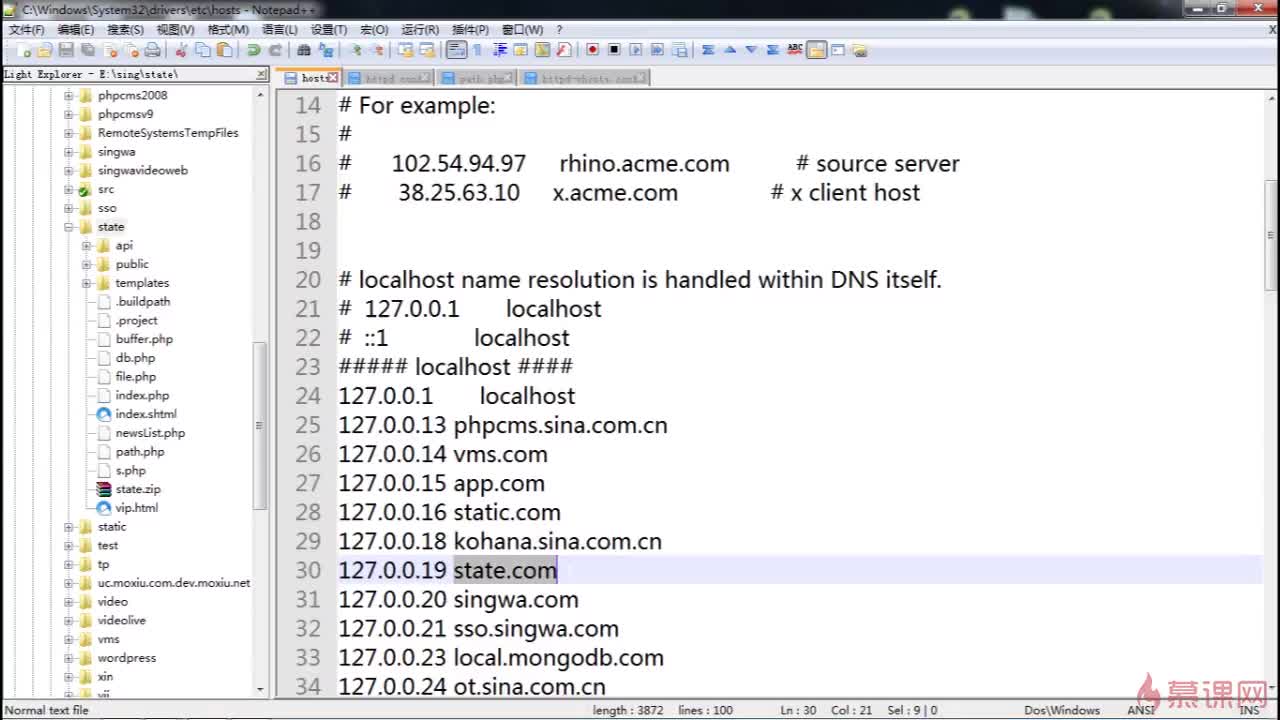Toggle the Indent Guide toolbar icon
The width and height of the screenshot is (1280, 720).
(x=500, y=50)
